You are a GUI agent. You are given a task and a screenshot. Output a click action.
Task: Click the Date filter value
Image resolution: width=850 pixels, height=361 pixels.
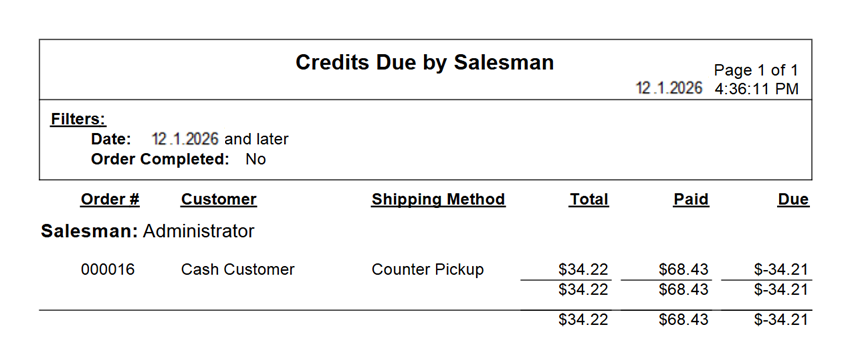point(220,139)
